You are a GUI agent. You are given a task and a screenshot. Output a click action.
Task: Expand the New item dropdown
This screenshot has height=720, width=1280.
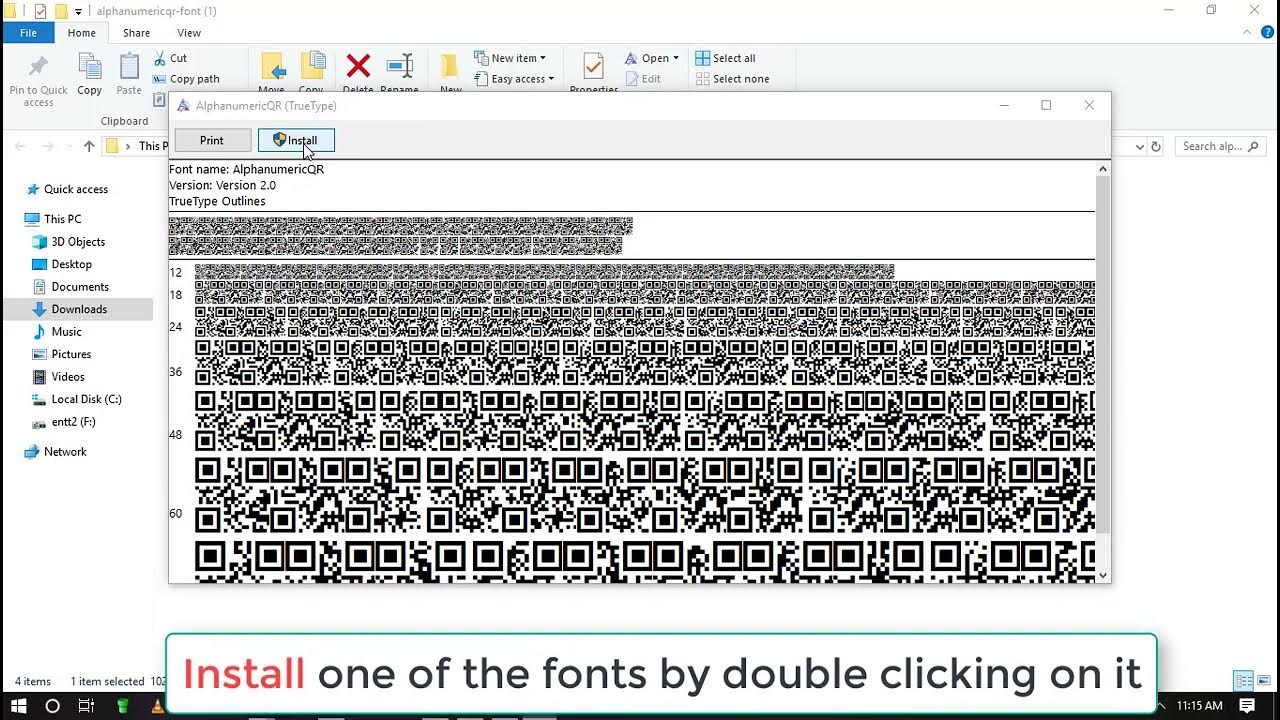click(x=510, y=58)
